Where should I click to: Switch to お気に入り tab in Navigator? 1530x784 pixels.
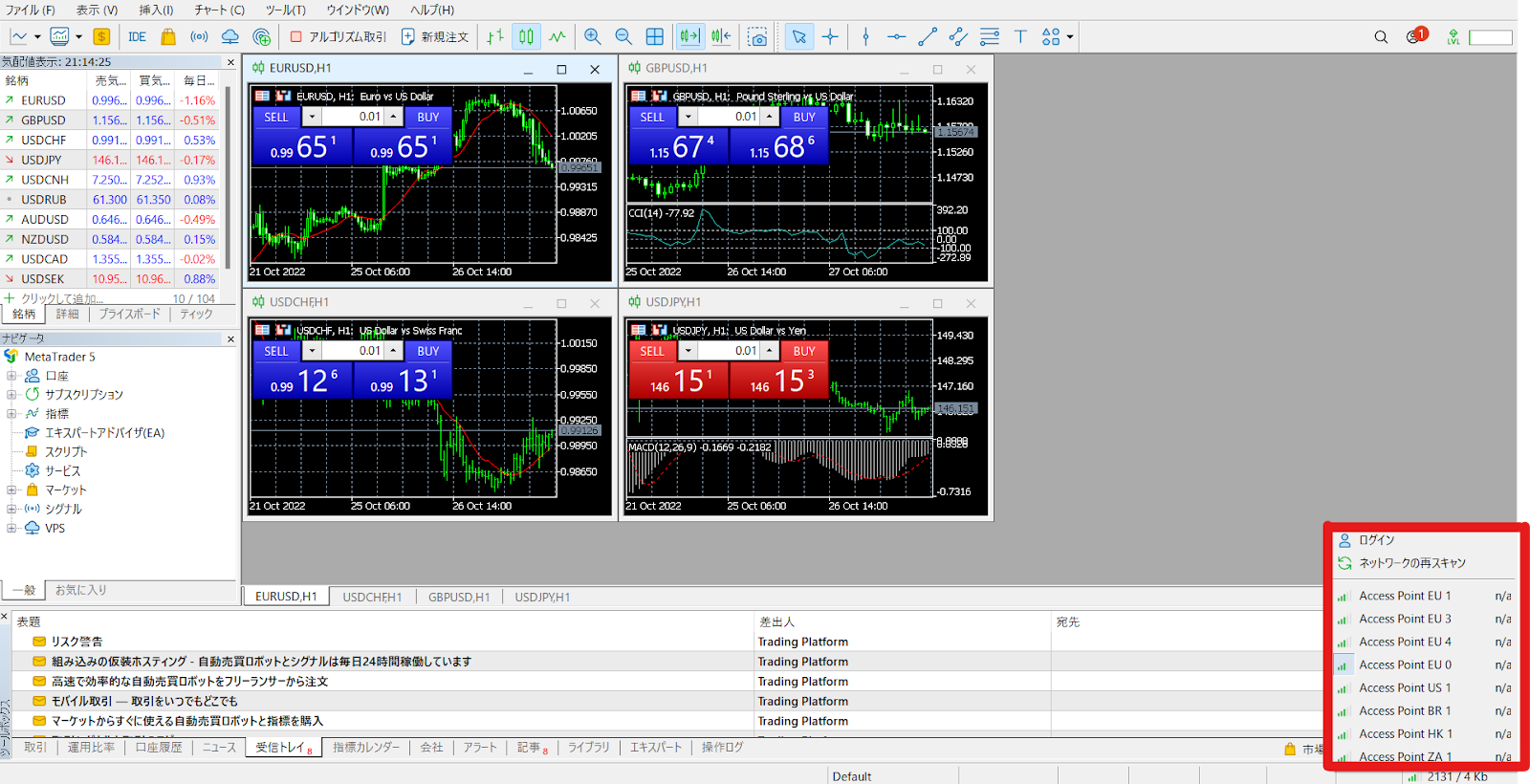pos(80,590)
